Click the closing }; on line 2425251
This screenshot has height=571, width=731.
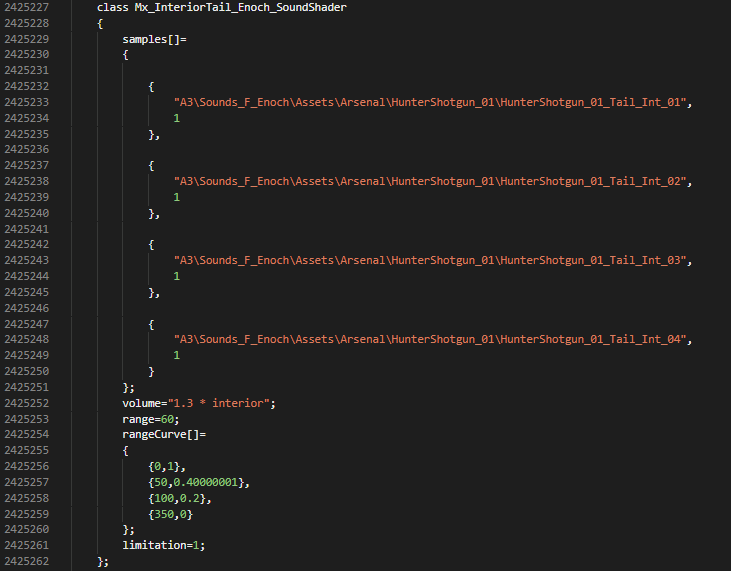(x=128, y=388)
